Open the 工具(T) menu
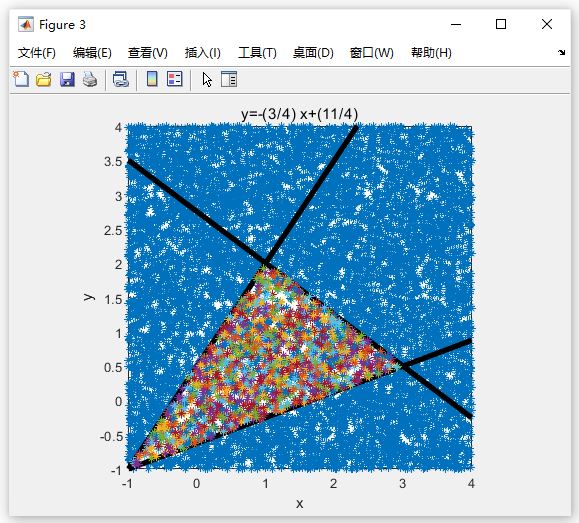 (257, 53)
